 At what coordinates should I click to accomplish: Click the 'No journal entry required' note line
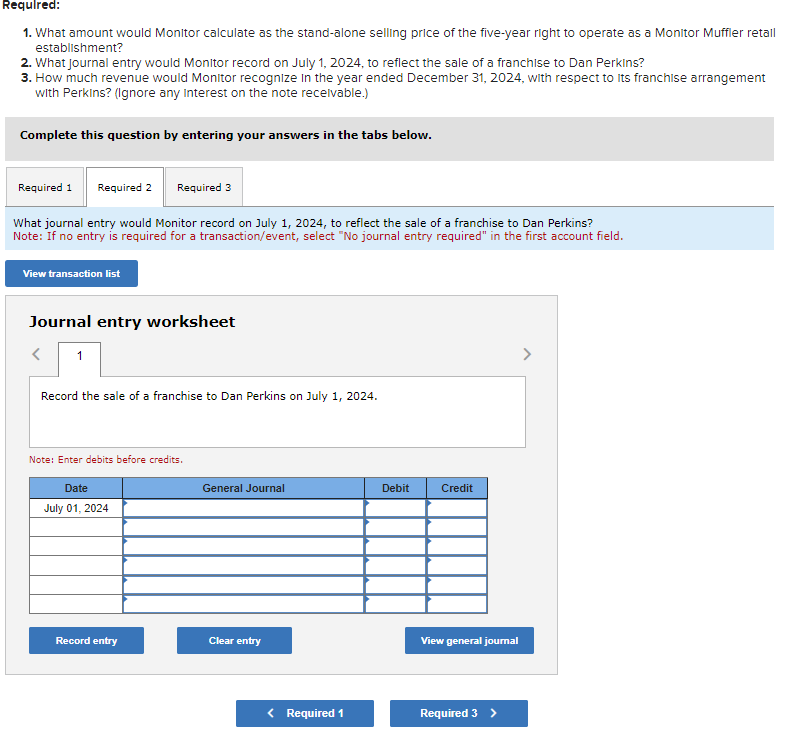(318, 236)
